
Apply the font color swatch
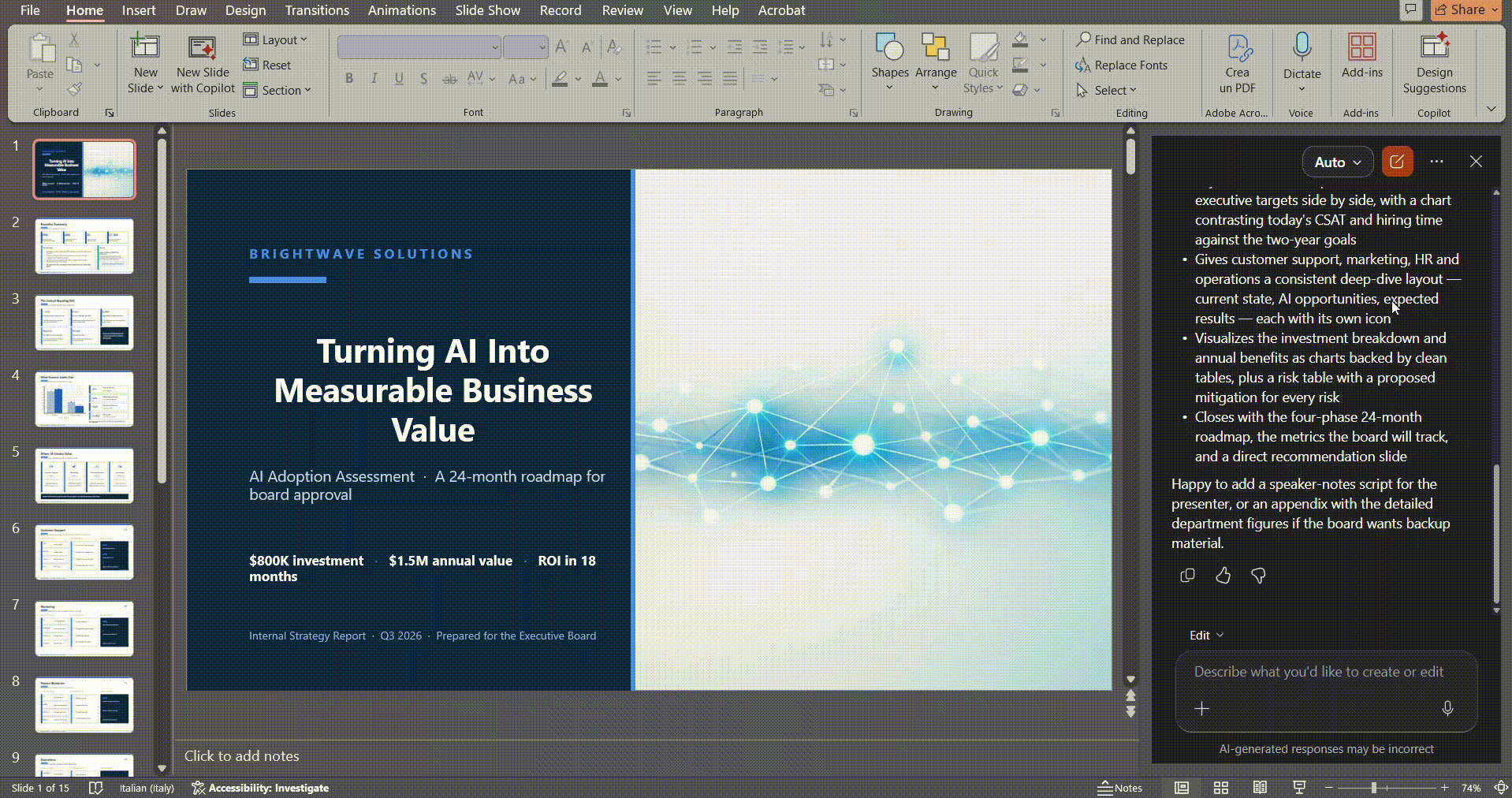click(x=600, y=78)
